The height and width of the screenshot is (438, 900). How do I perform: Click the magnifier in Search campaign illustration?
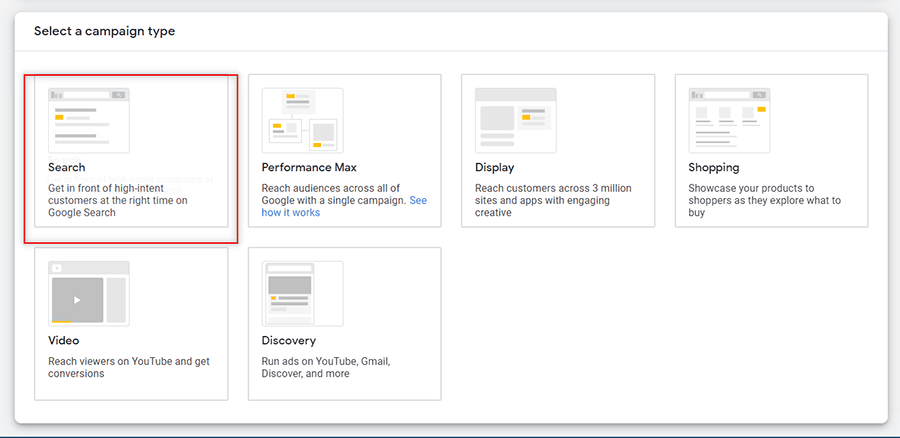click(x=118, y=95)
